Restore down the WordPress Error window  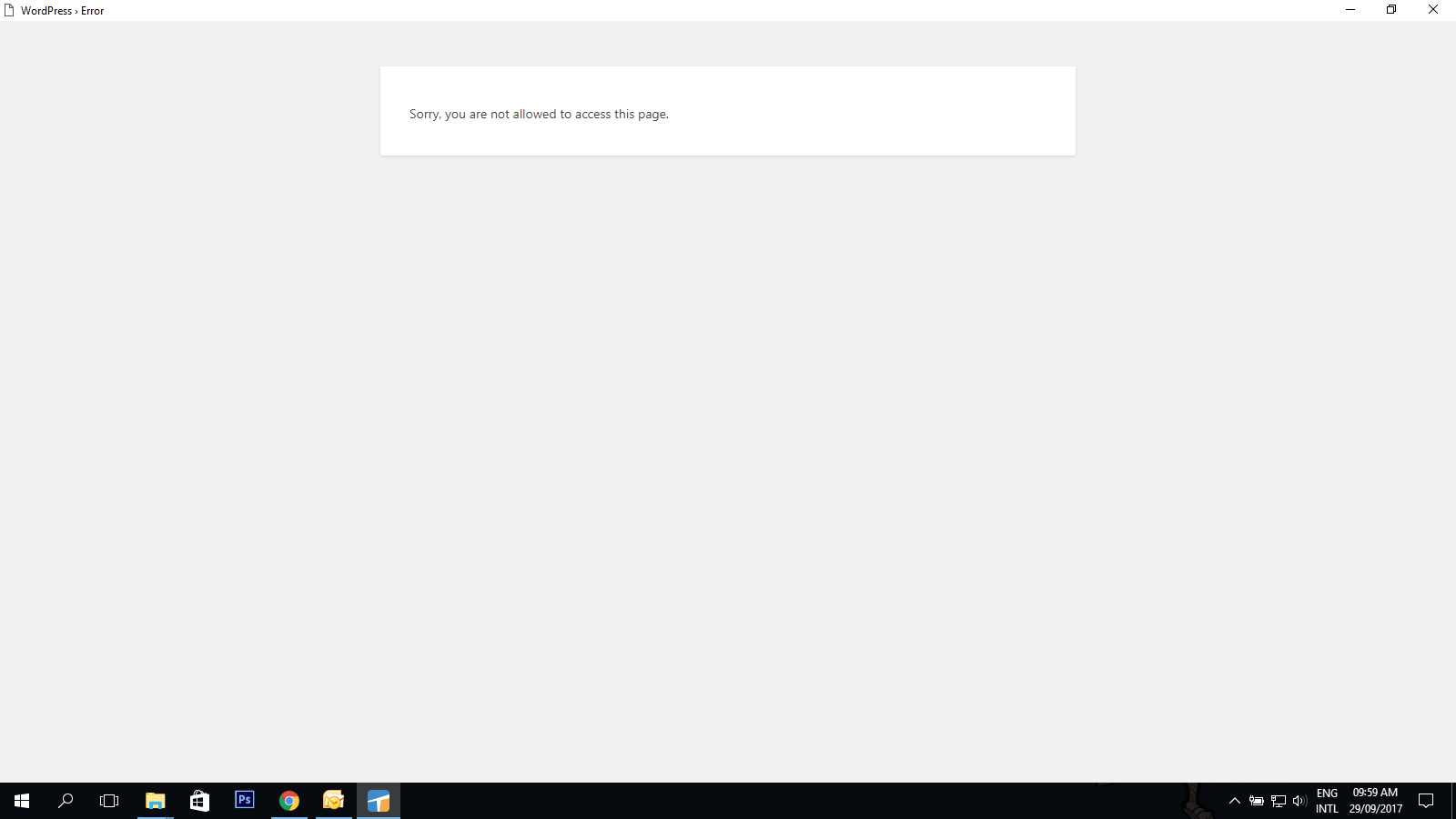pyautogui.click(x=1391, y=10)
